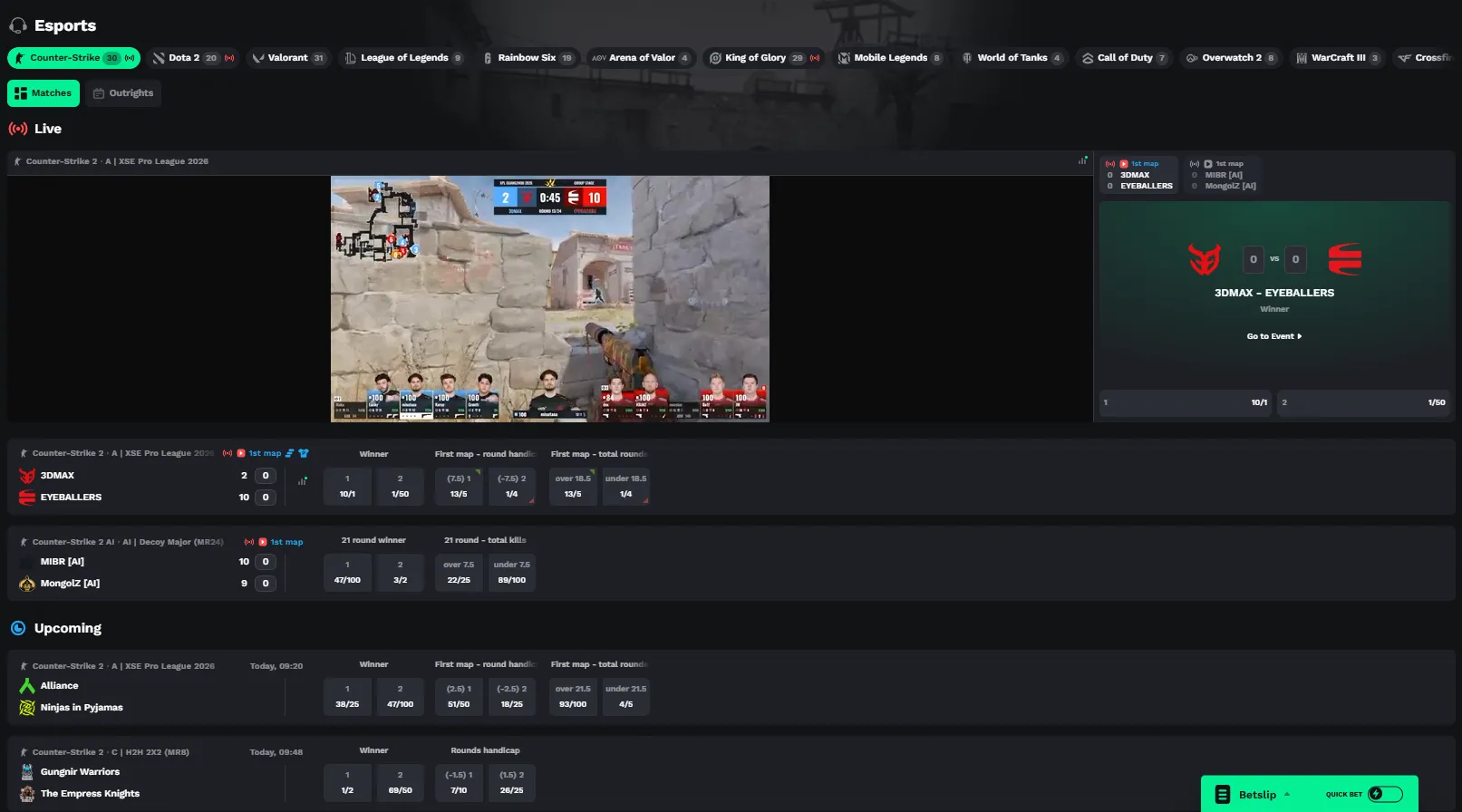Choose over 18.5 total rounds 13/5
Screen dimensions: 1462x812
coord(573,487)
